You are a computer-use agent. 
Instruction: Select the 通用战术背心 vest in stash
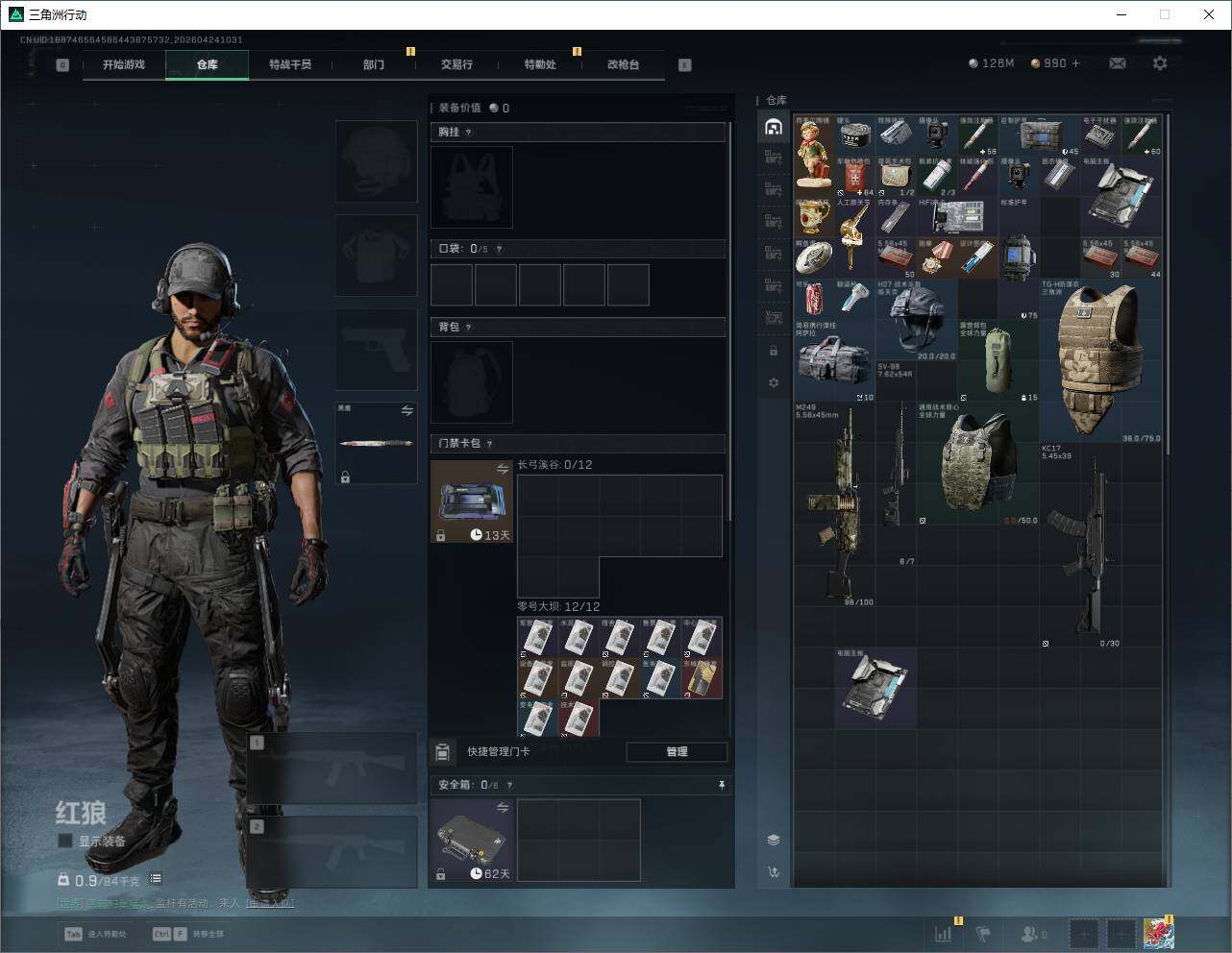click(978, 463)
